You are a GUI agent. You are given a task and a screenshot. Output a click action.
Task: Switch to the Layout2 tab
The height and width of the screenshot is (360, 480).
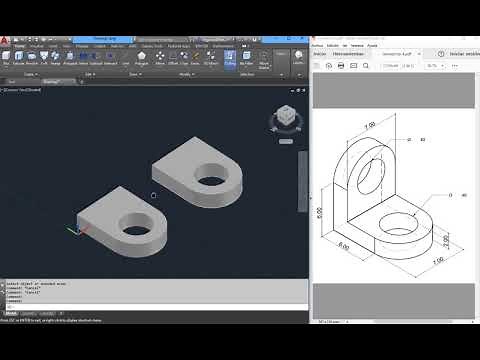[x=47, y=314]
